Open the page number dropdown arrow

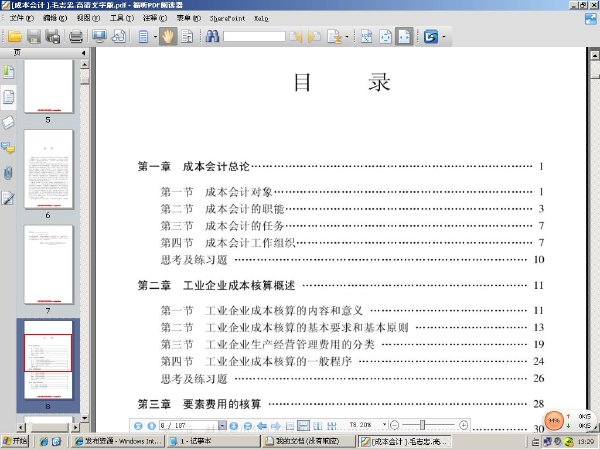[222, 426]
